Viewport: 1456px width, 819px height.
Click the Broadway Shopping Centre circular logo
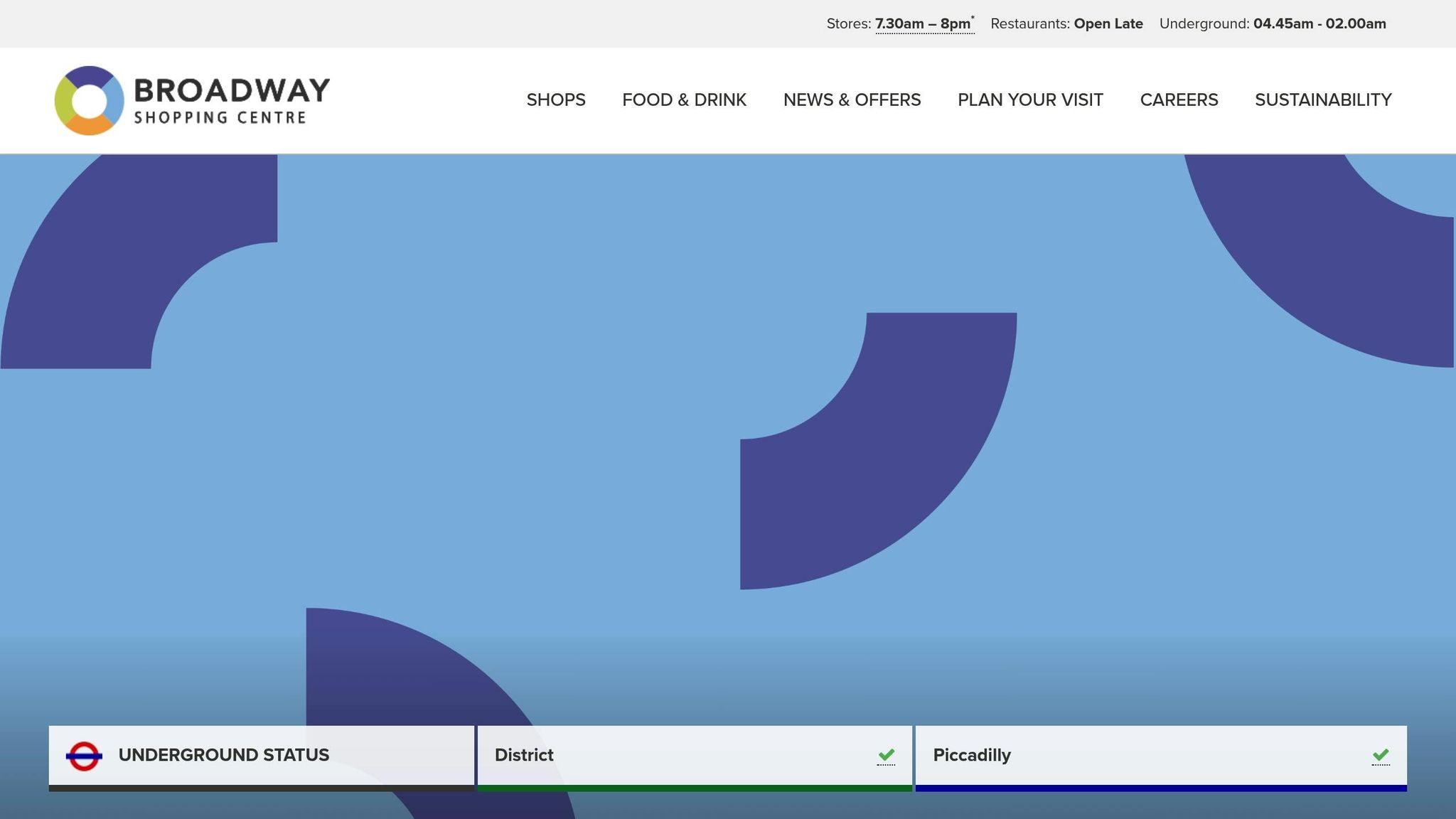(89, 101)
